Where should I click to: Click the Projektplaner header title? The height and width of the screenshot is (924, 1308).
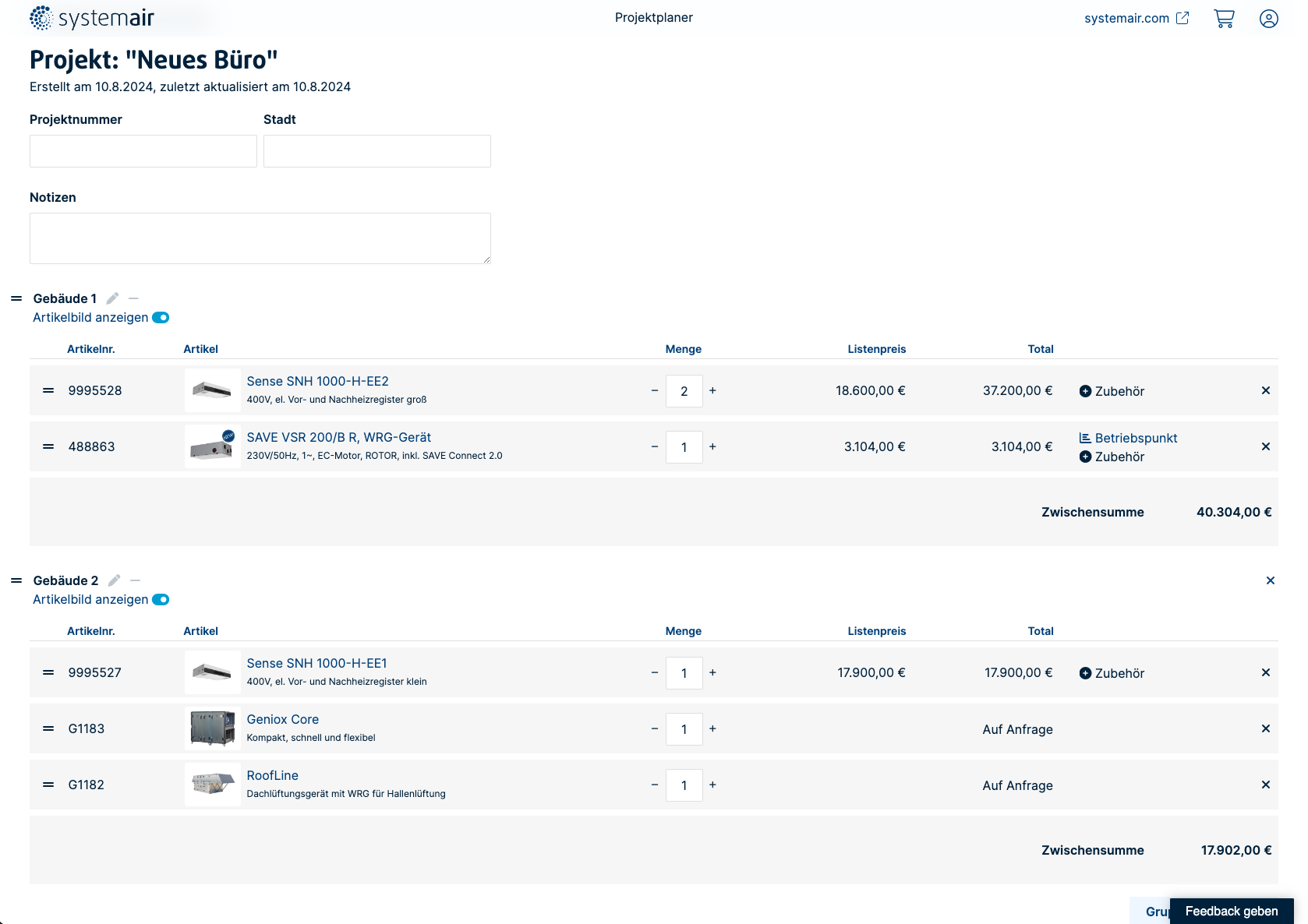click(653, 18)
